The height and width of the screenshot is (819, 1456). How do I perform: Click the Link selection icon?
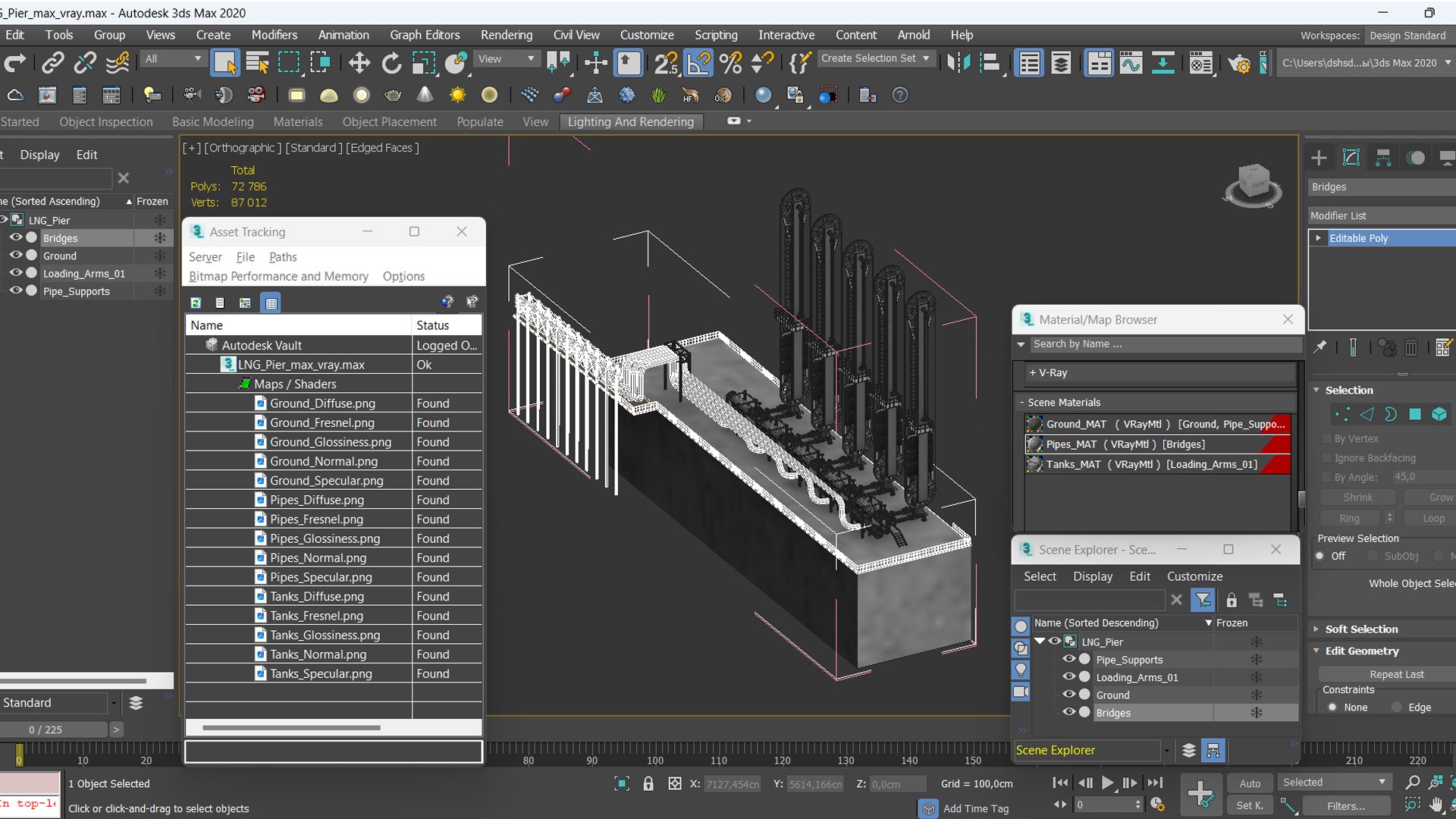pos(52,63)
